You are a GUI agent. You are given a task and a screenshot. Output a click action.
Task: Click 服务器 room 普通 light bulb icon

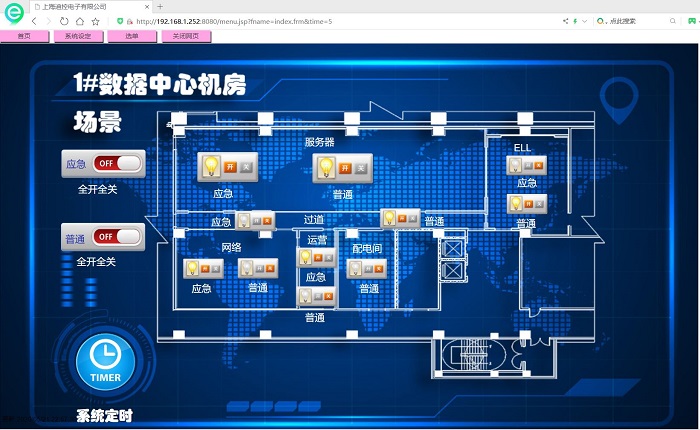(325, 168)
